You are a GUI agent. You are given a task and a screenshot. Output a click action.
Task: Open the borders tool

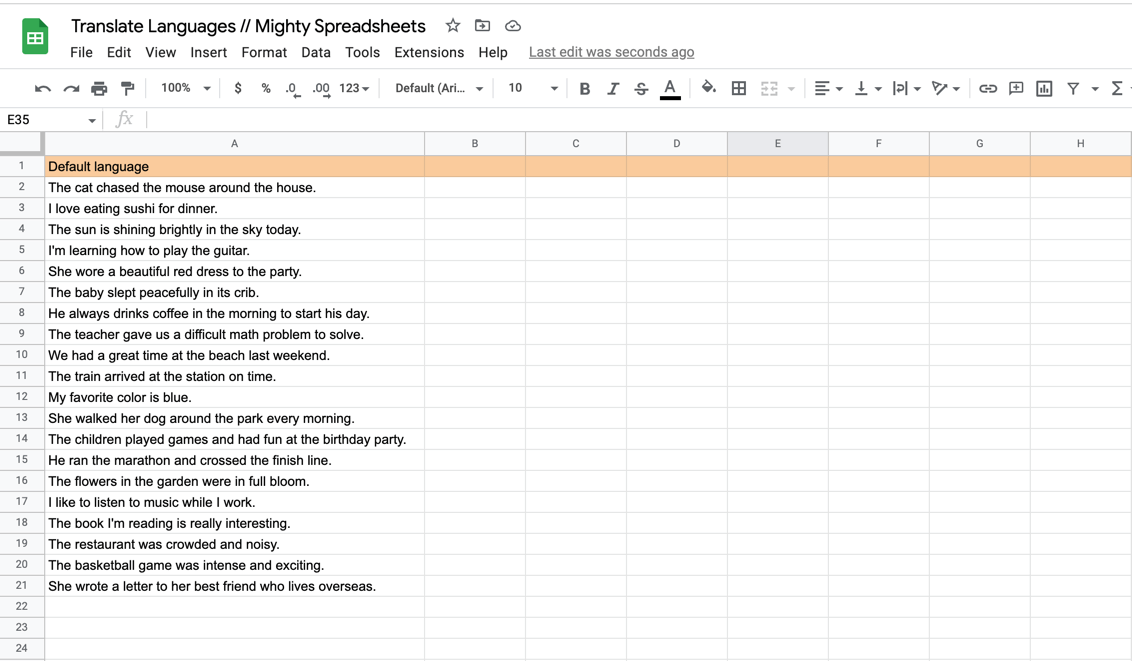point(739,88)
